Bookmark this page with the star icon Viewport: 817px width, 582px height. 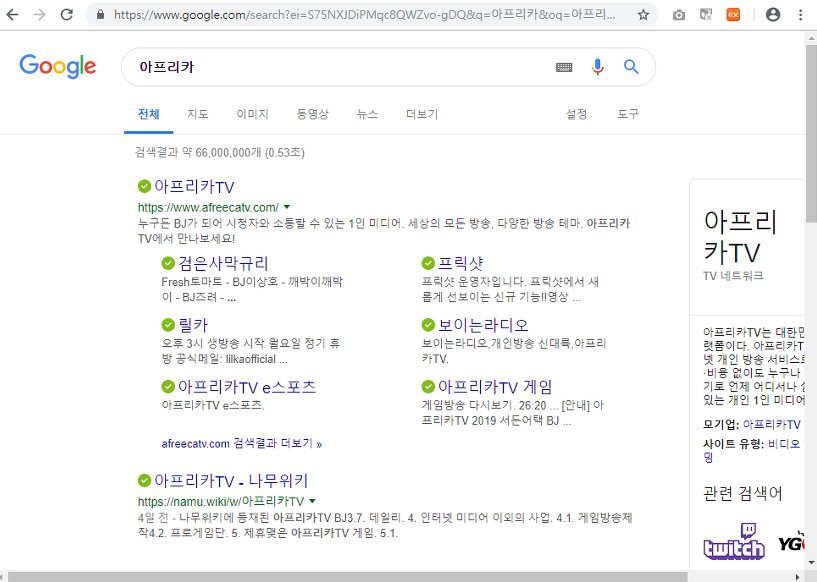643,15
